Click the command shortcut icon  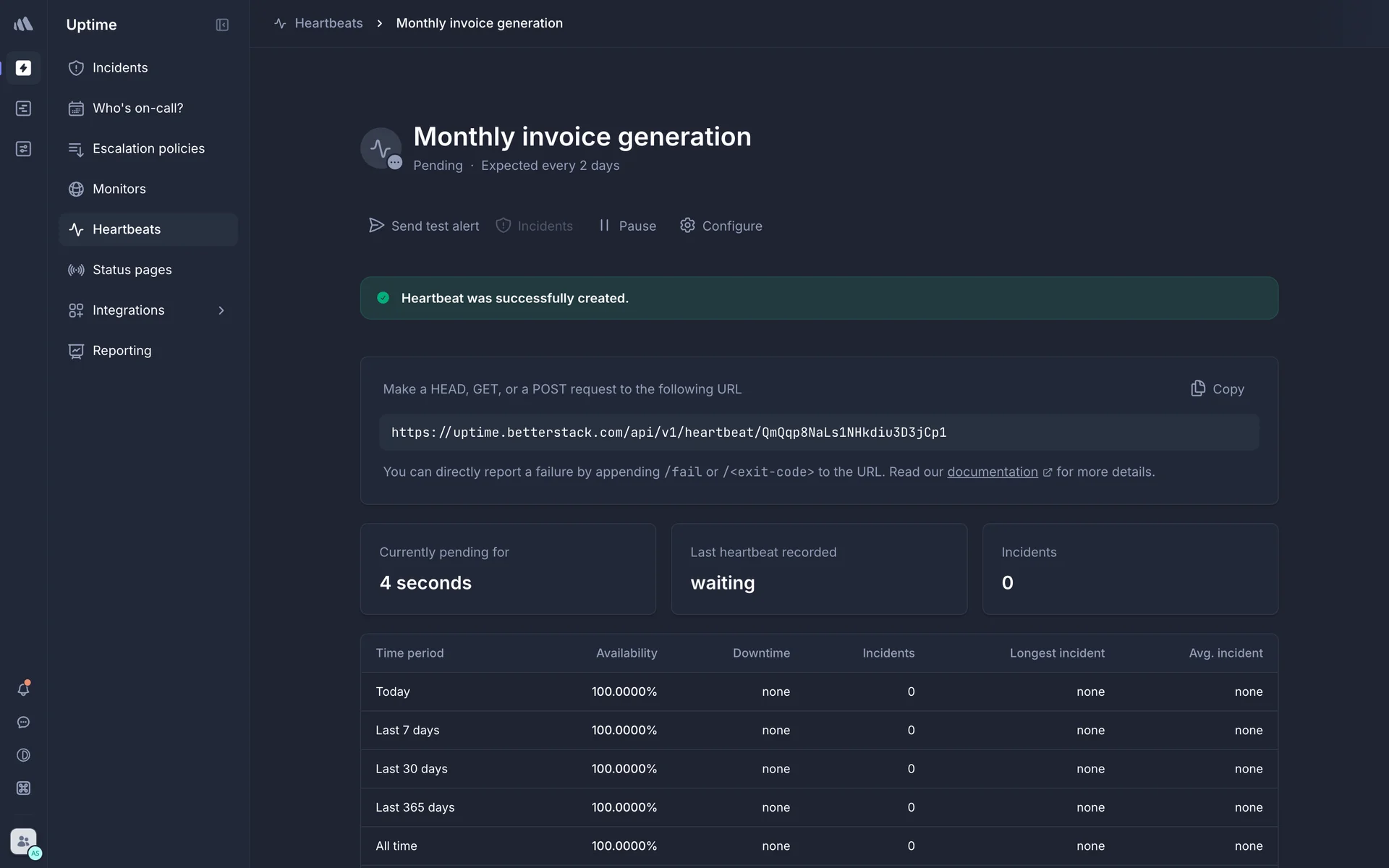tap(23, 788)
